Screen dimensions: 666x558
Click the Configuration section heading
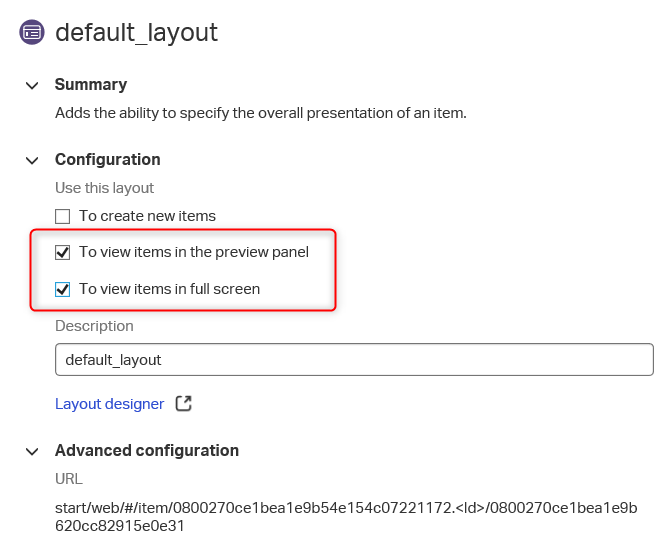[107, 160]
